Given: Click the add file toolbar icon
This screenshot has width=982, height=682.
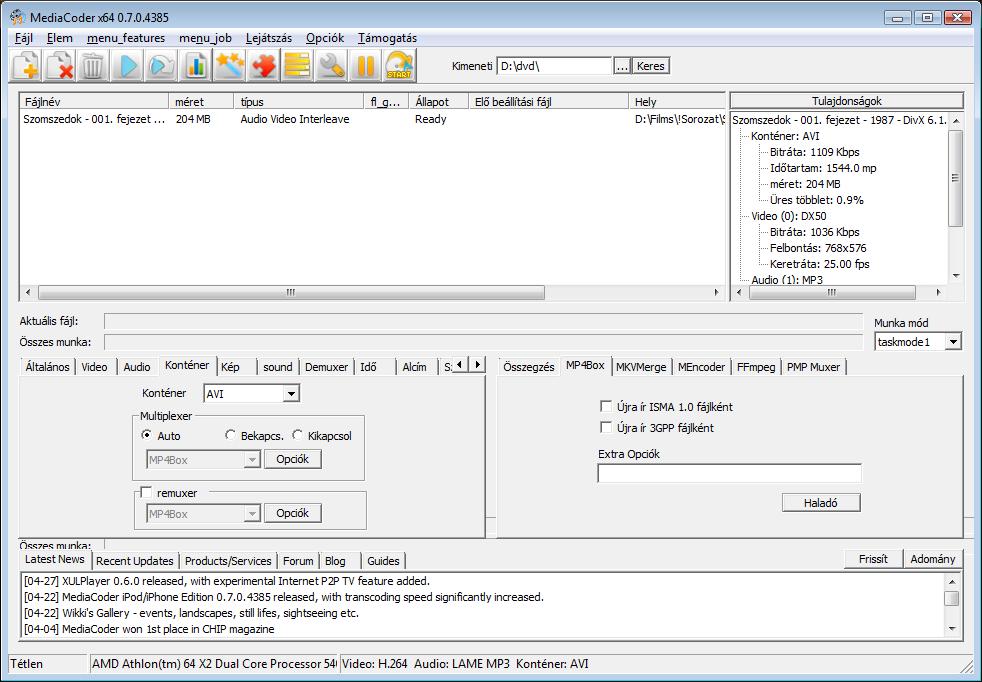Looking at the screenshot, I should 26,66.
